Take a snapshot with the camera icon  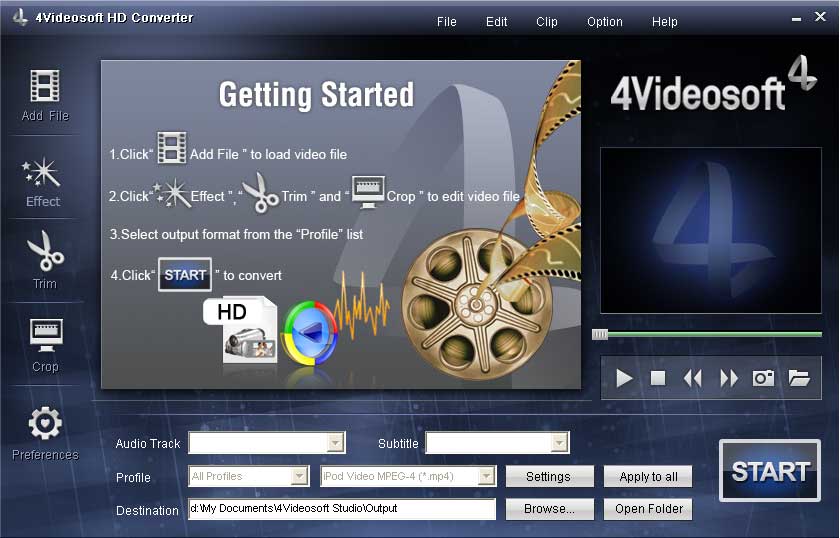(x=763, y=378)
